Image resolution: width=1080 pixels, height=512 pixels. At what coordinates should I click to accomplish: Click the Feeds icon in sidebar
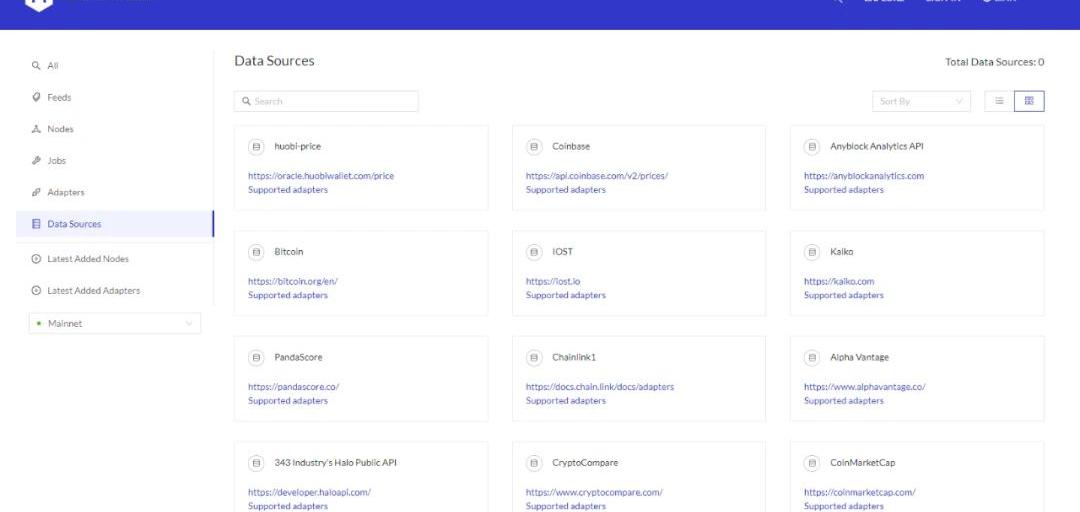37,97
